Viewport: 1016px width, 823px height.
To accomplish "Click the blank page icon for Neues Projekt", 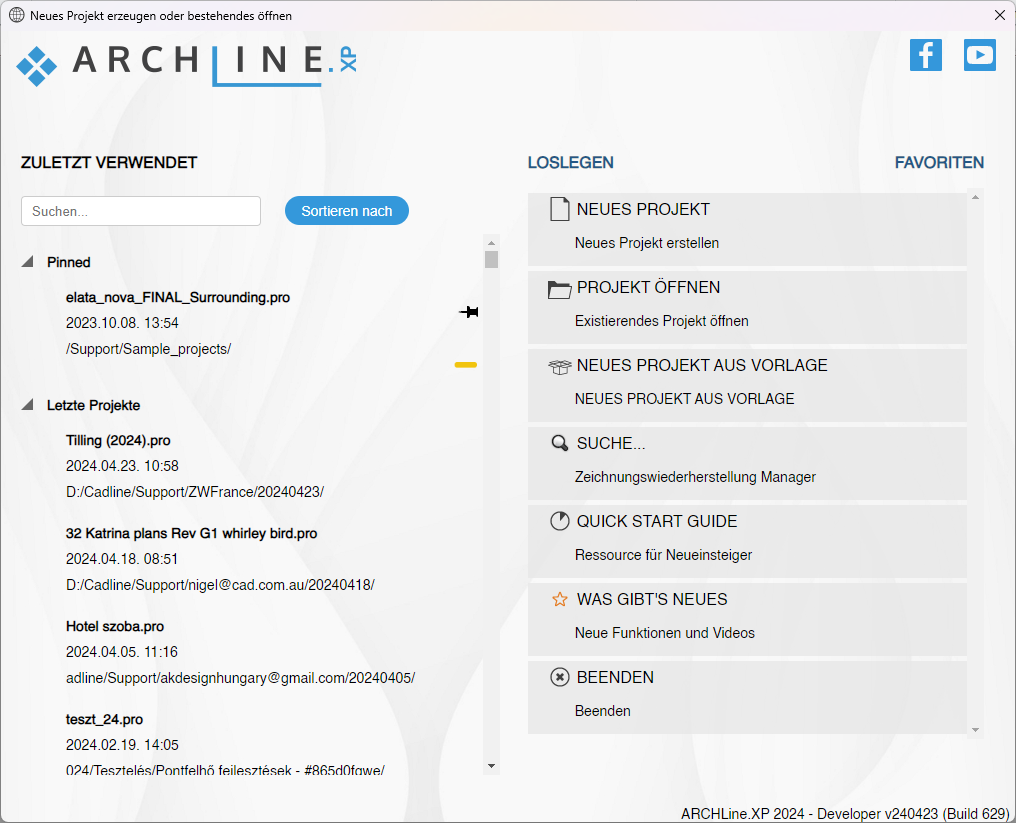I will 560,210.
